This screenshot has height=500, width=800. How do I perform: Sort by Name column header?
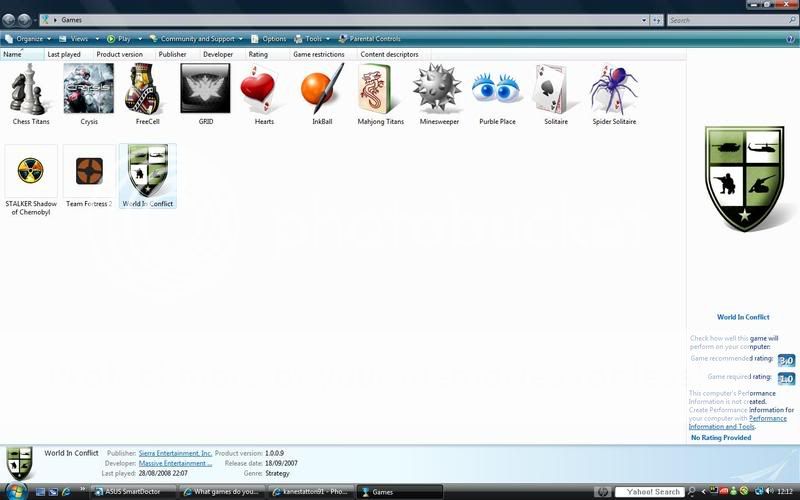click(x=22, y=54)
